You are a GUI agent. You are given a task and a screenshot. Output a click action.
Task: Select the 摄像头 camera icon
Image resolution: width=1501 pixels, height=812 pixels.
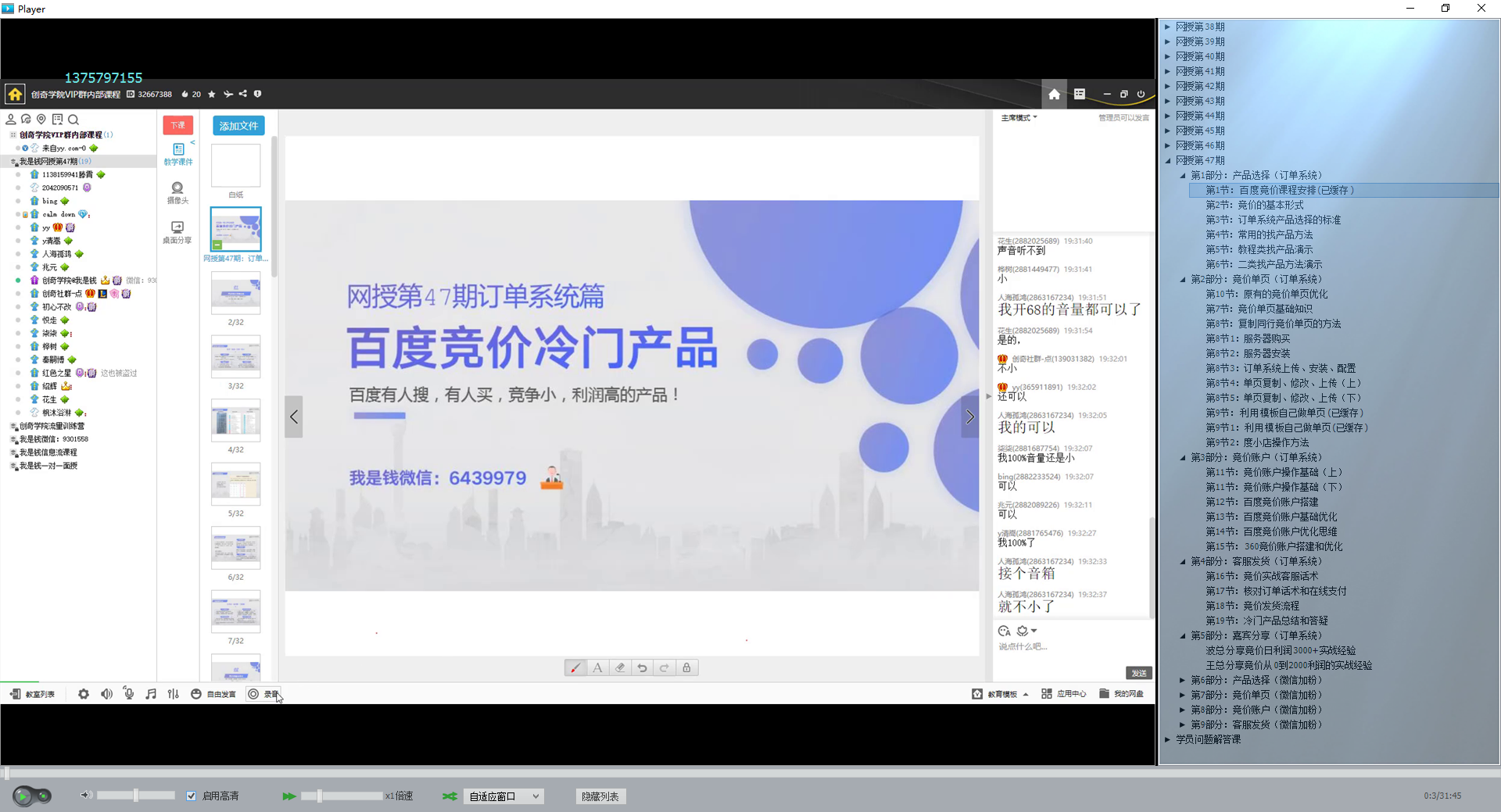coord(177,193)
